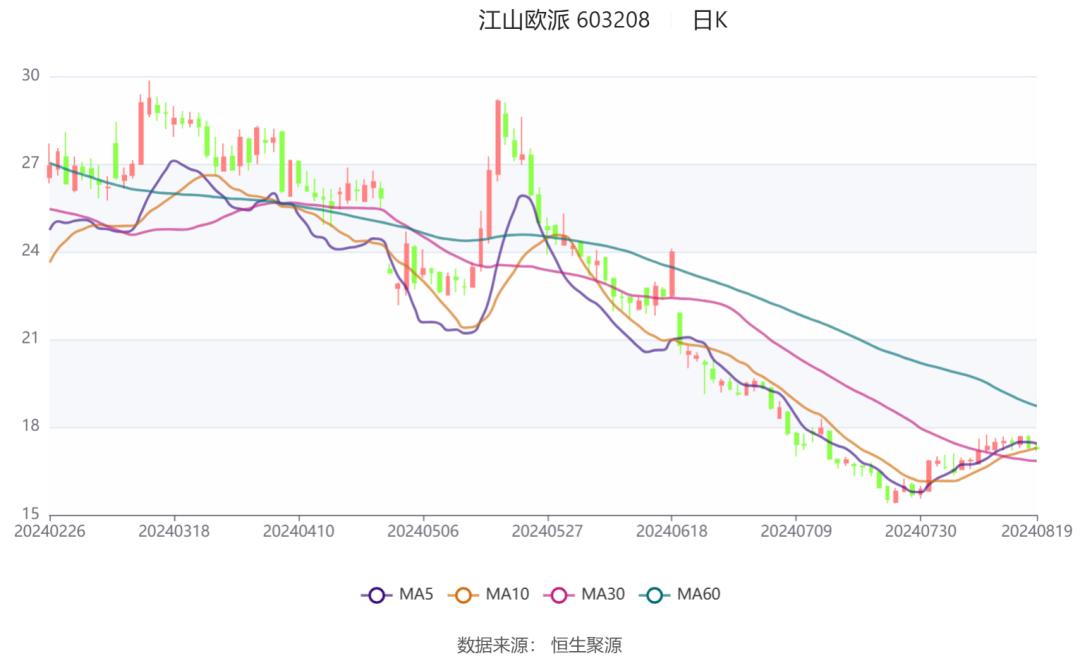The image size is (1080, 656).
Task: Click the x-axis date 20240410
Action: coord(299,531)
